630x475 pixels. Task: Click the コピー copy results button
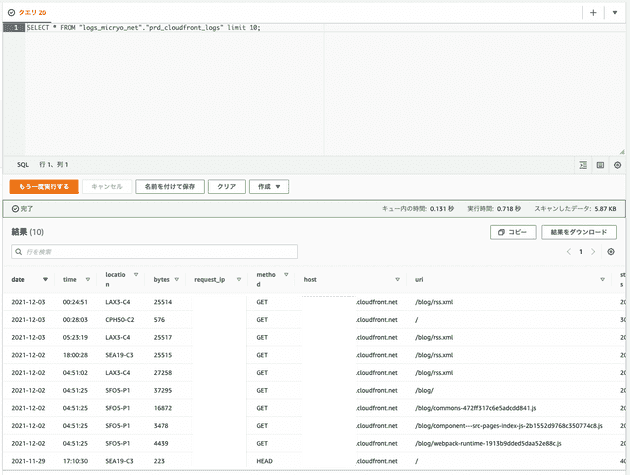pyautogui.click(x=513, y=232)
